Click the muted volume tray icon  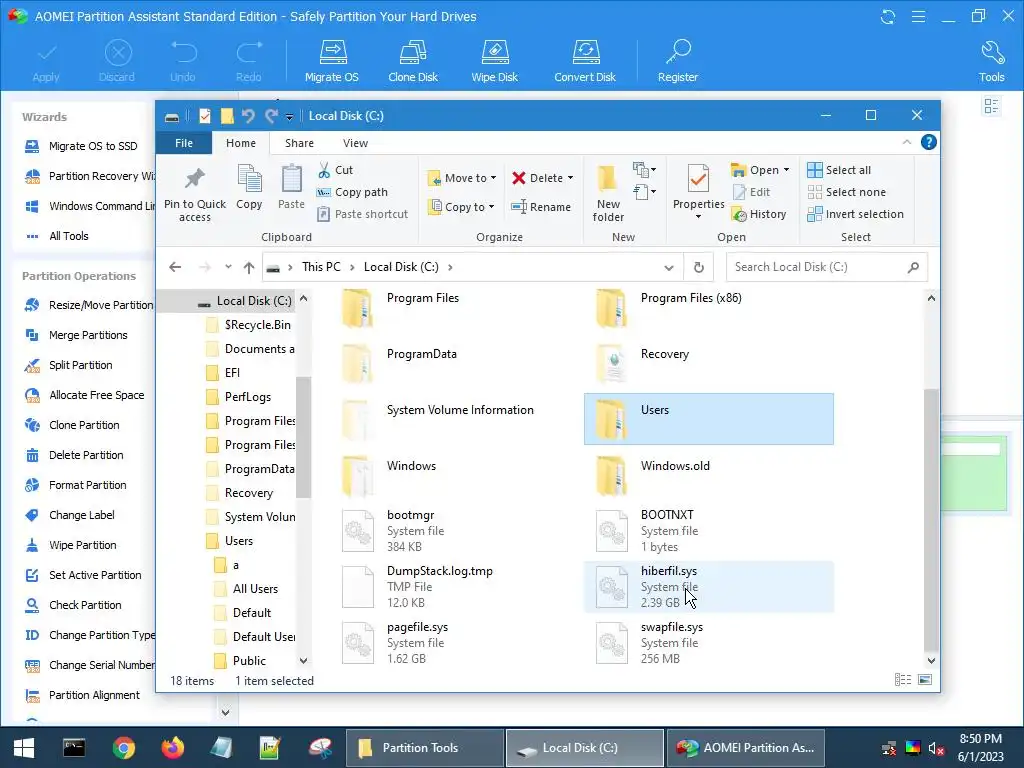coord(936,748)
